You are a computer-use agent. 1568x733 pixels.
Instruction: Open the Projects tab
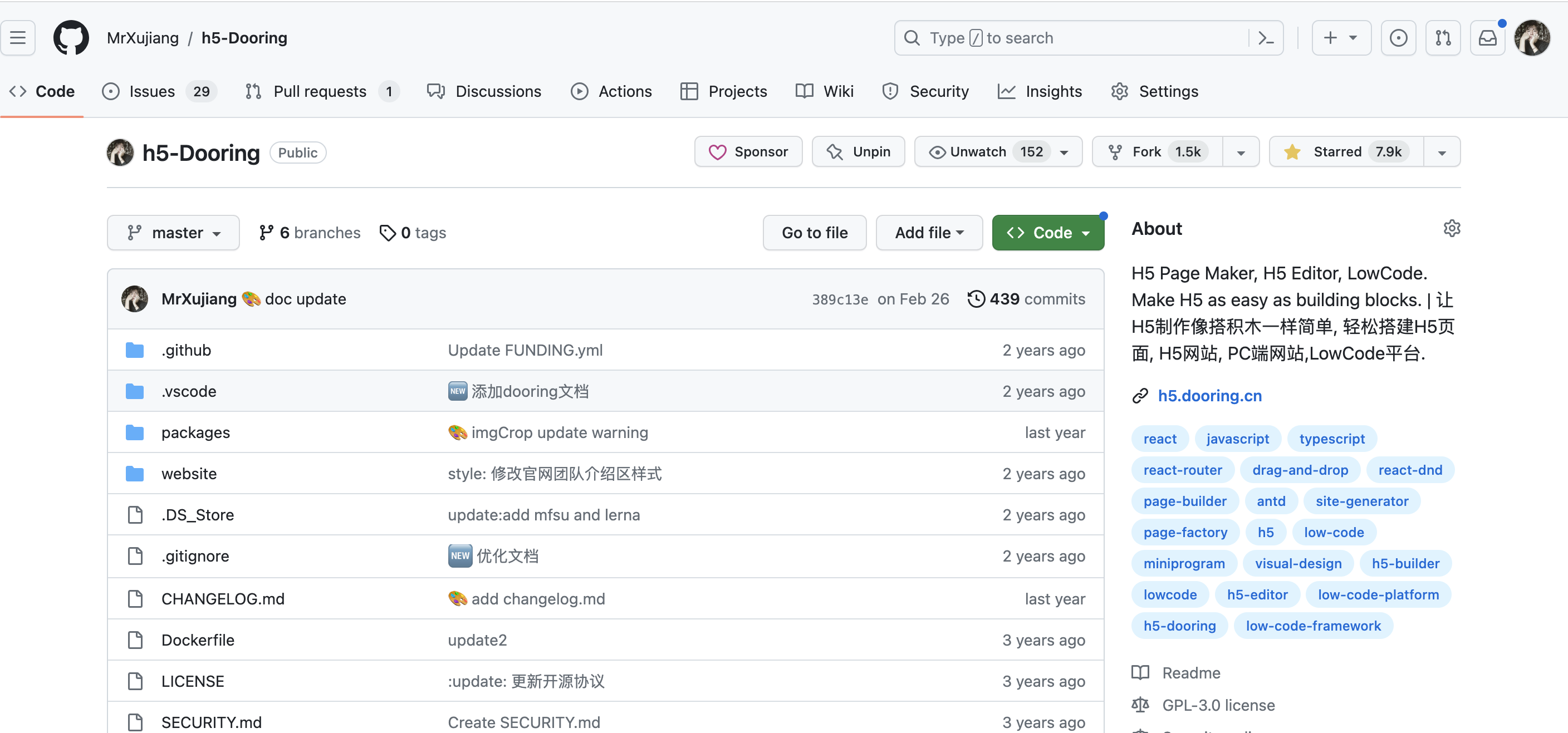point(724,91)
